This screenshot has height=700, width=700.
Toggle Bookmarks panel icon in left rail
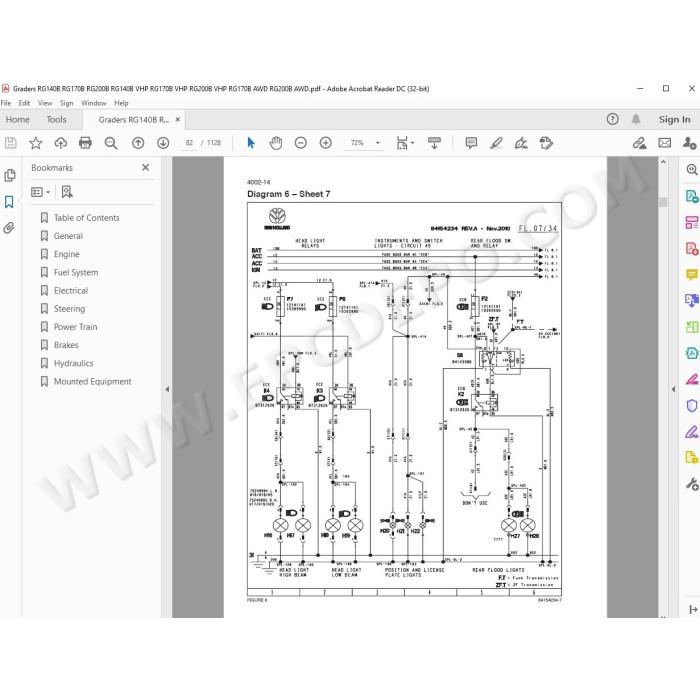[9, 202]
